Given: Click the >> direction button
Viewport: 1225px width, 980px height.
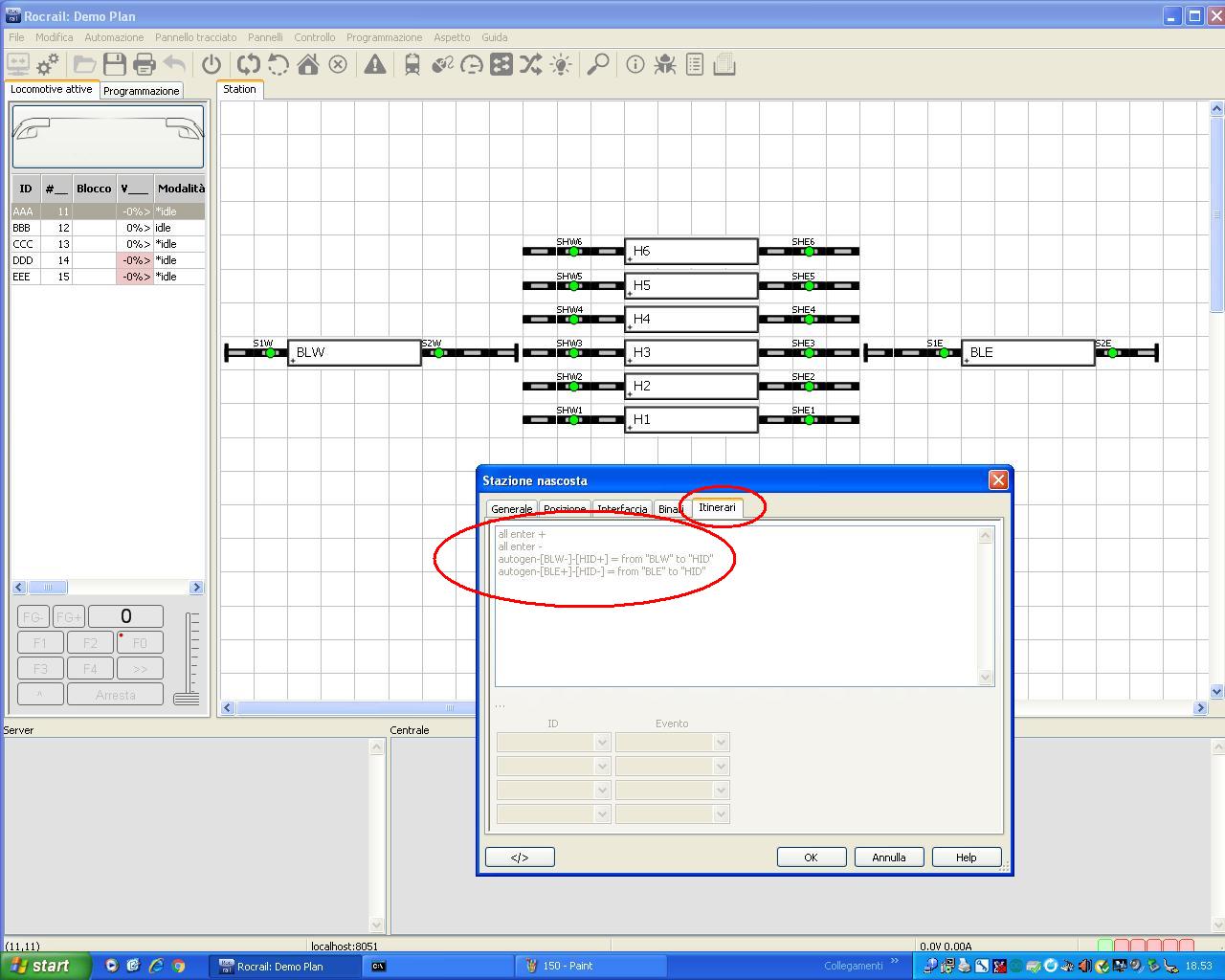Looking at the screenshot, I should 140,669.
